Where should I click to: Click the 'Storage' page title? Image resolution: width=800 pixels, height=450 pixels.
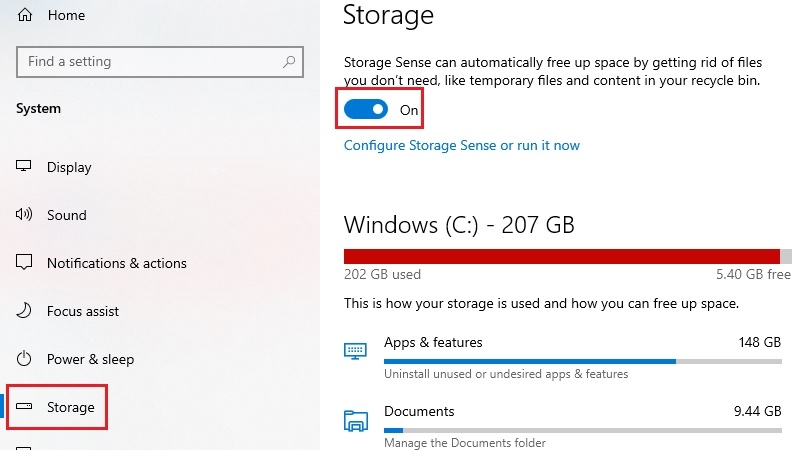pos(388,15)
